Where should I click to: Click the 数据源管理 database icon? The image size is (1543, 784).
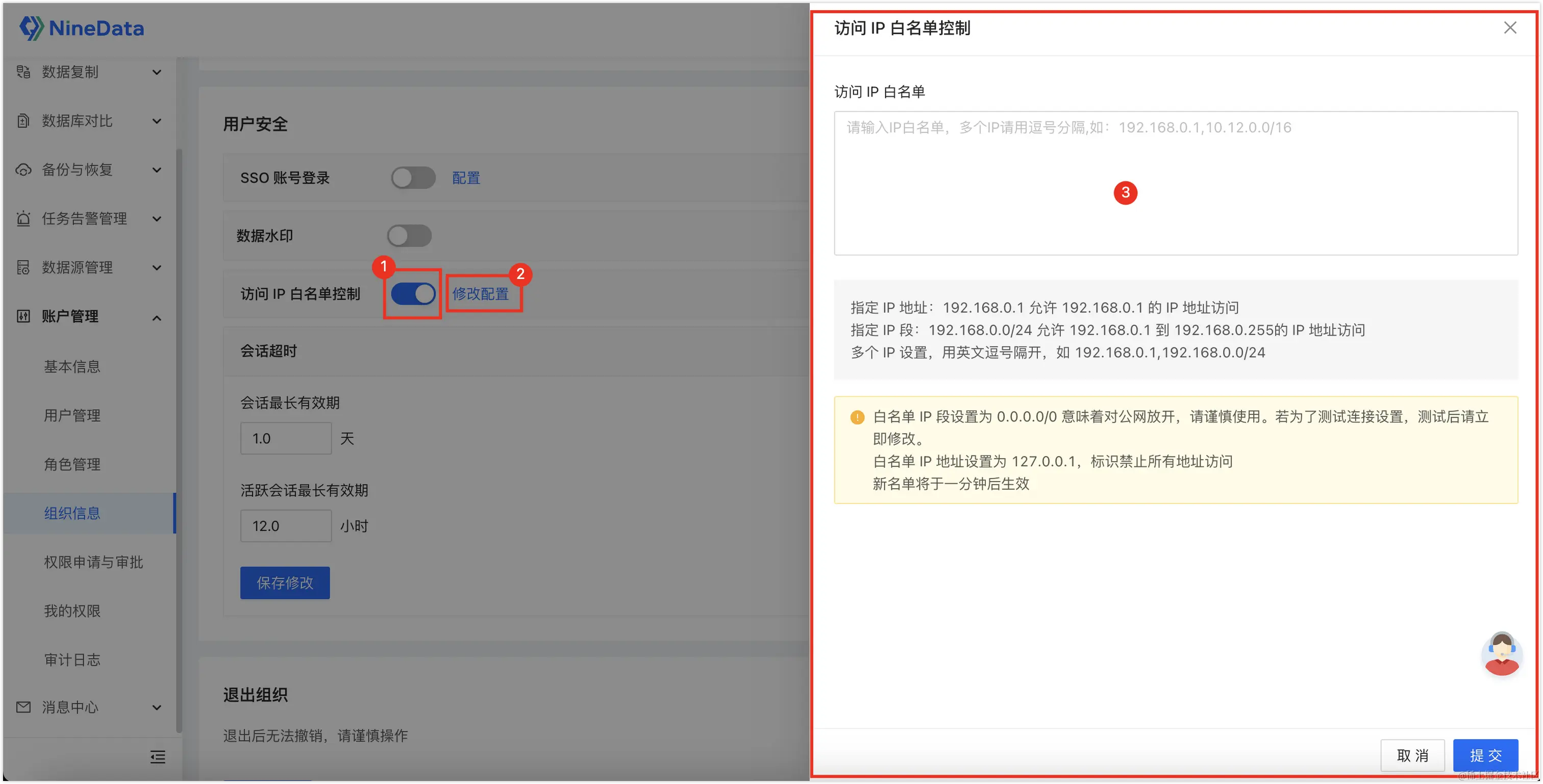tap(23, 268)
